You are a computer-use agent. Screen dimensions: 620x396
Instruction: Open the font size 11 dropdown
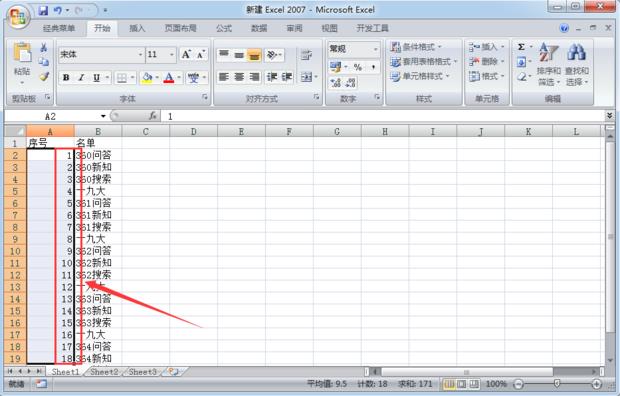pos(172,55)
